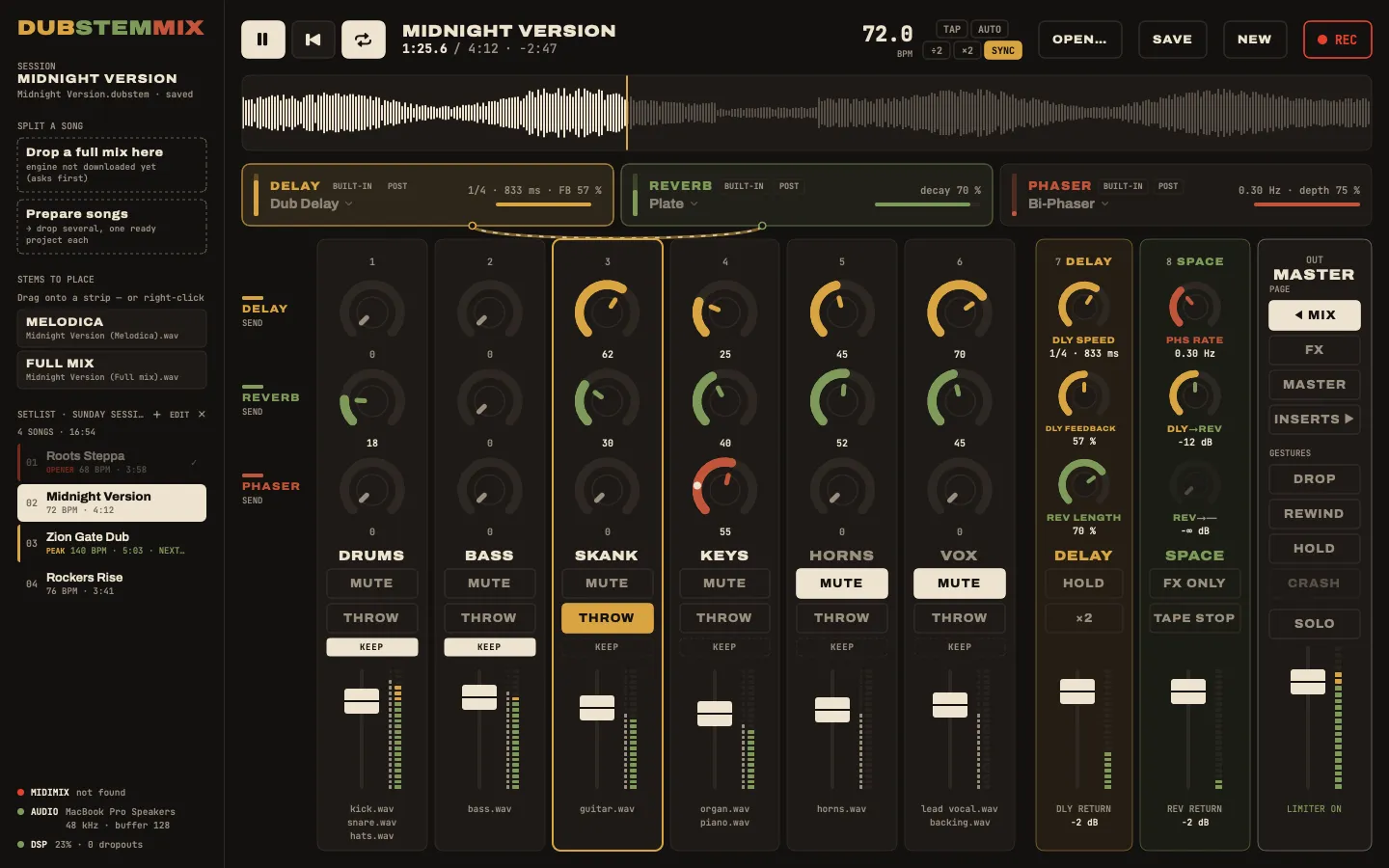
Task: Click the VOX delay send knob showing 70
Action: pyautogui.click(x=960, y=312)
